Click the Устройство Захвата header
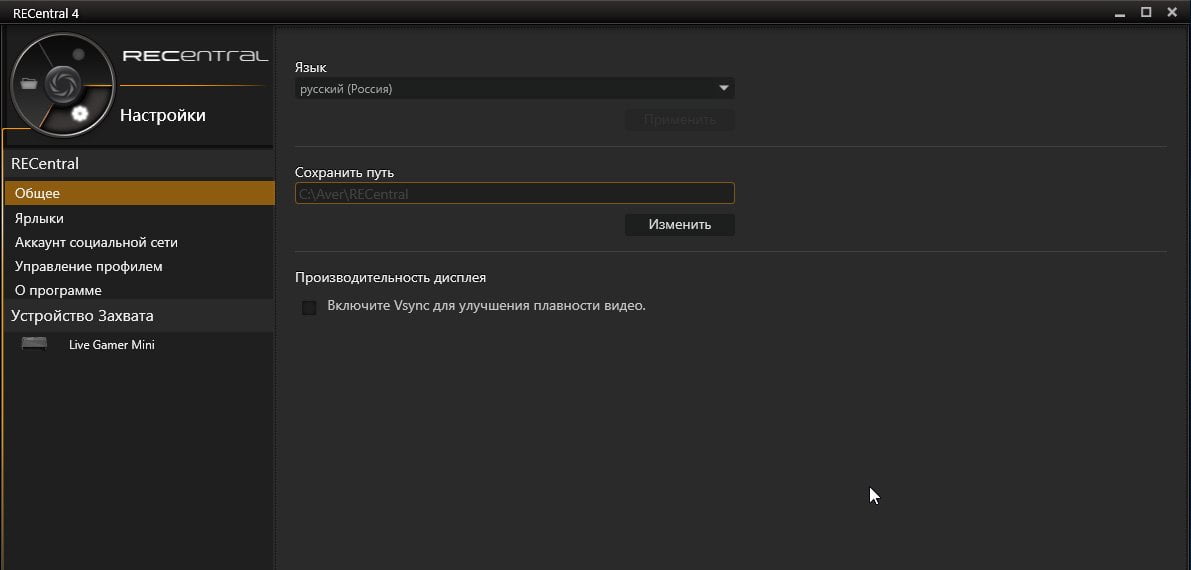 click(x=140, y=316)
